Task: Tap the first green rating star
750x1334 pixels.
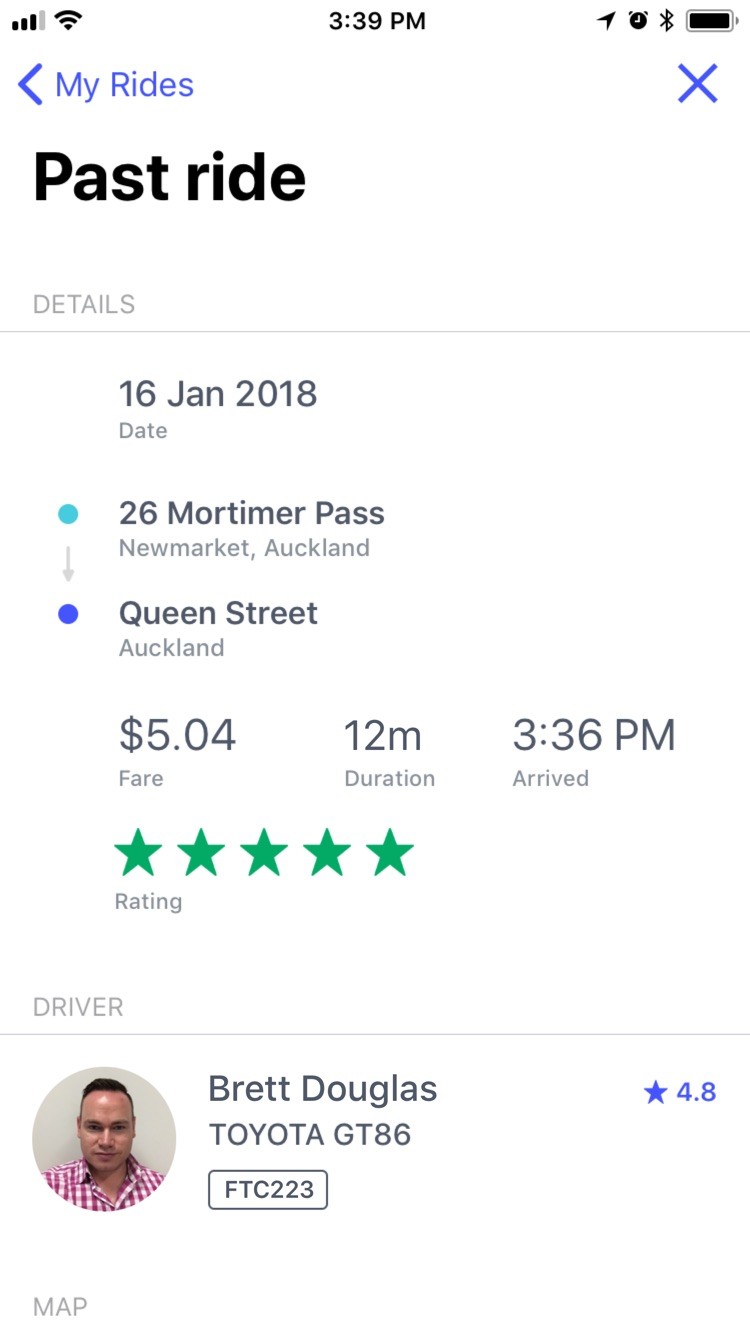Action: coord(138,853)
